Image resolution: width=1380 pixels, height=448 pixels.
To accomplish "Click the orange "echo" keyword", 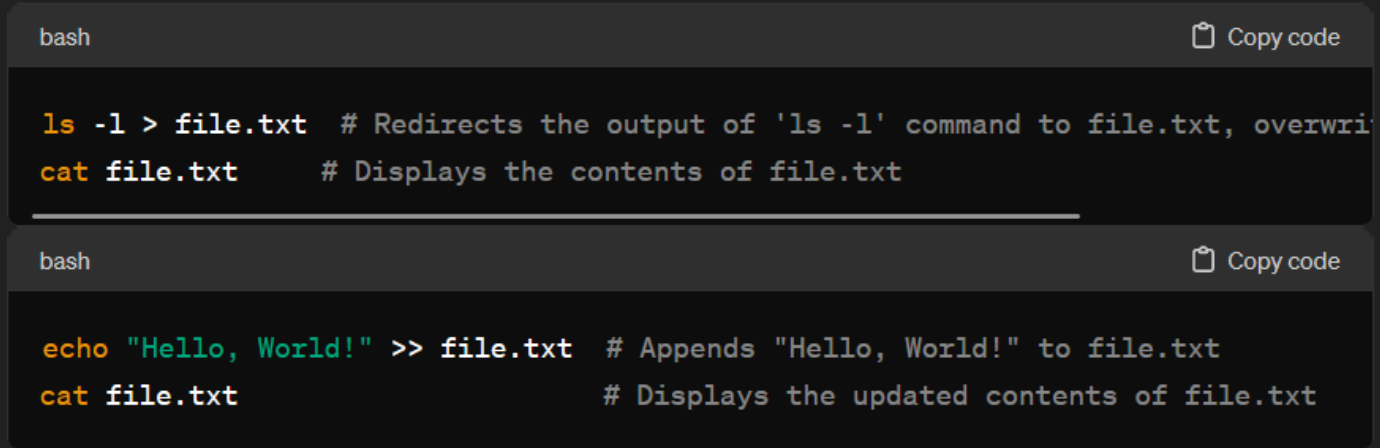I will (75, 349).
